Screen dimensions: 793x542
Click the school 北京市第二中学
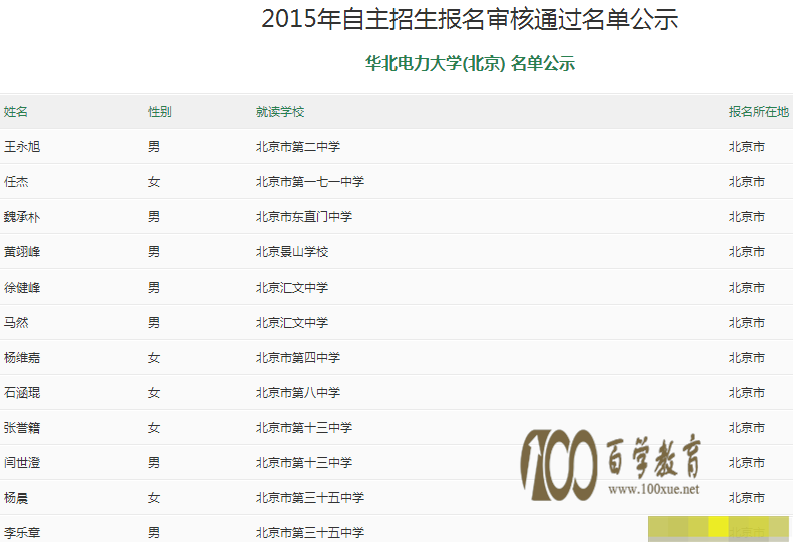298,147
